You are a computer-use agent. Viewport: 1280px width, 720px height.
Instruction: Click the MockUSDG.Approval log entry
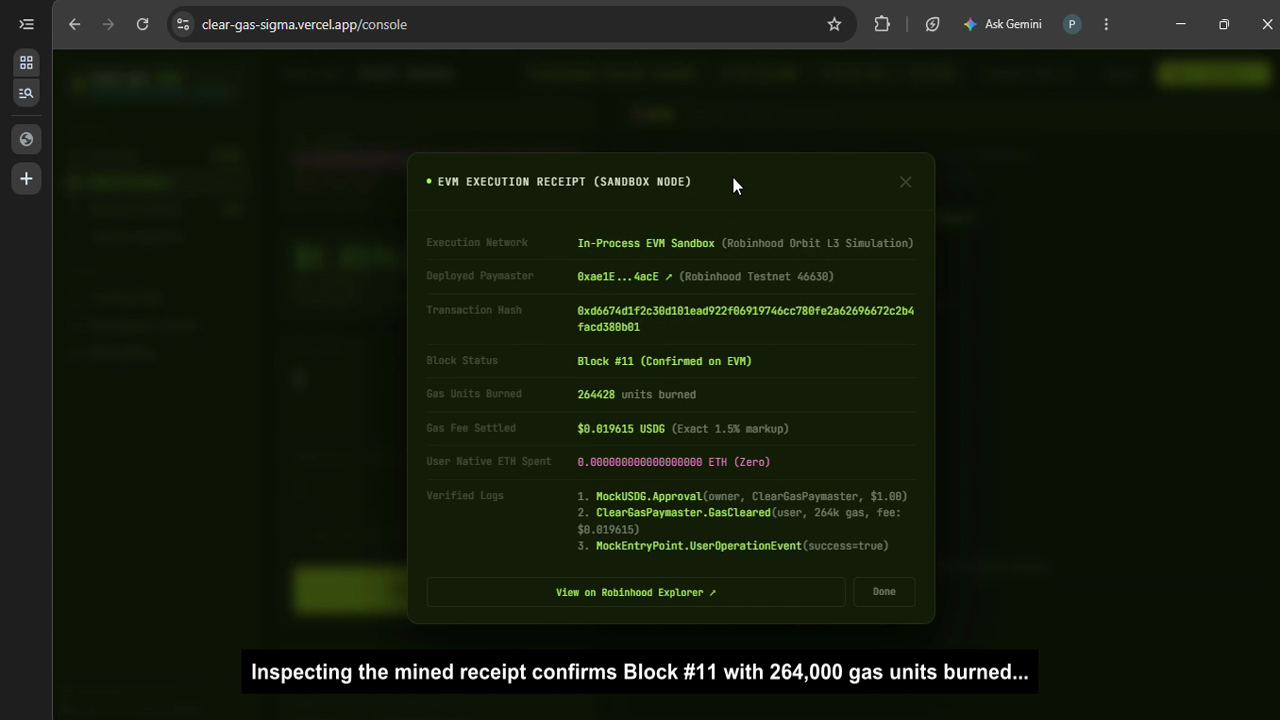point(742,496)
